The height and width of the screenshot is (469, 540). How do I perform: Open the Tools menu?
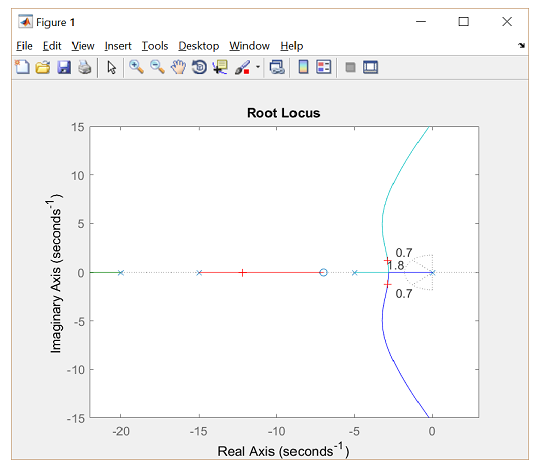[155, 46]
